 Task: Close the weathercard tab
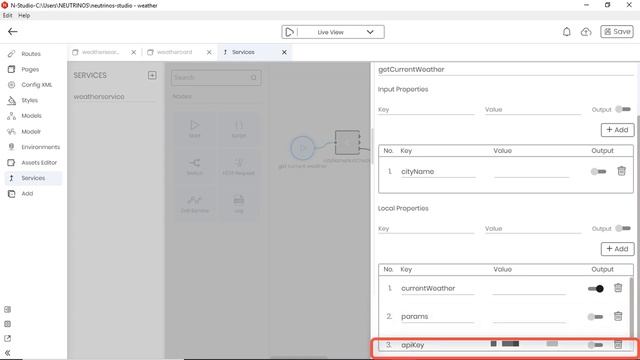click(x=209, y=52)
